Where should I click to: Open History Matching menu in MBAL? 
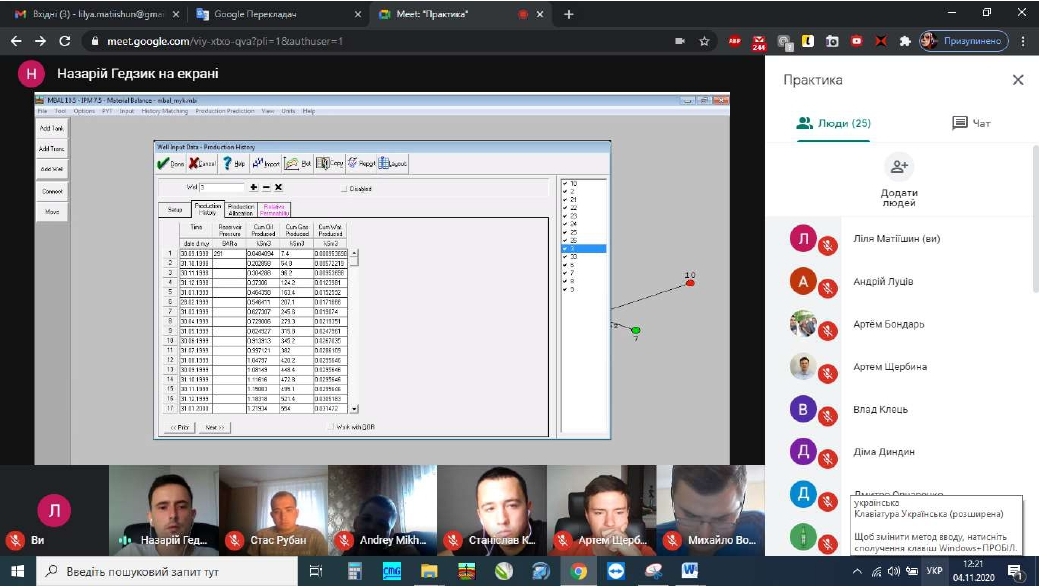(x=164, y=111)
